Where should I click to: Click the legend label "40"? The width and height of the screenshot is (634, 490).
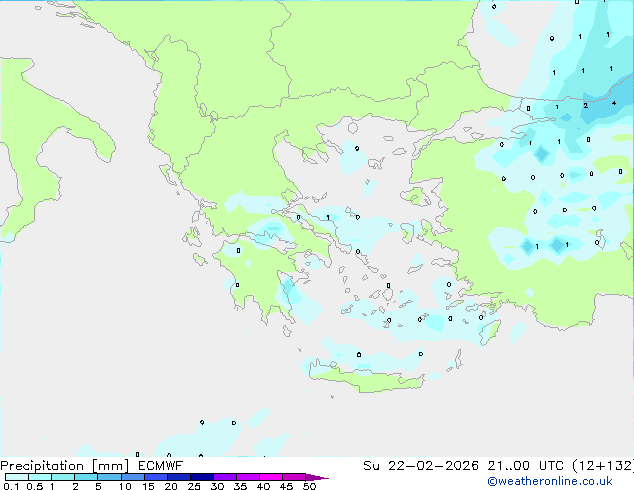(x=263, y=486)
